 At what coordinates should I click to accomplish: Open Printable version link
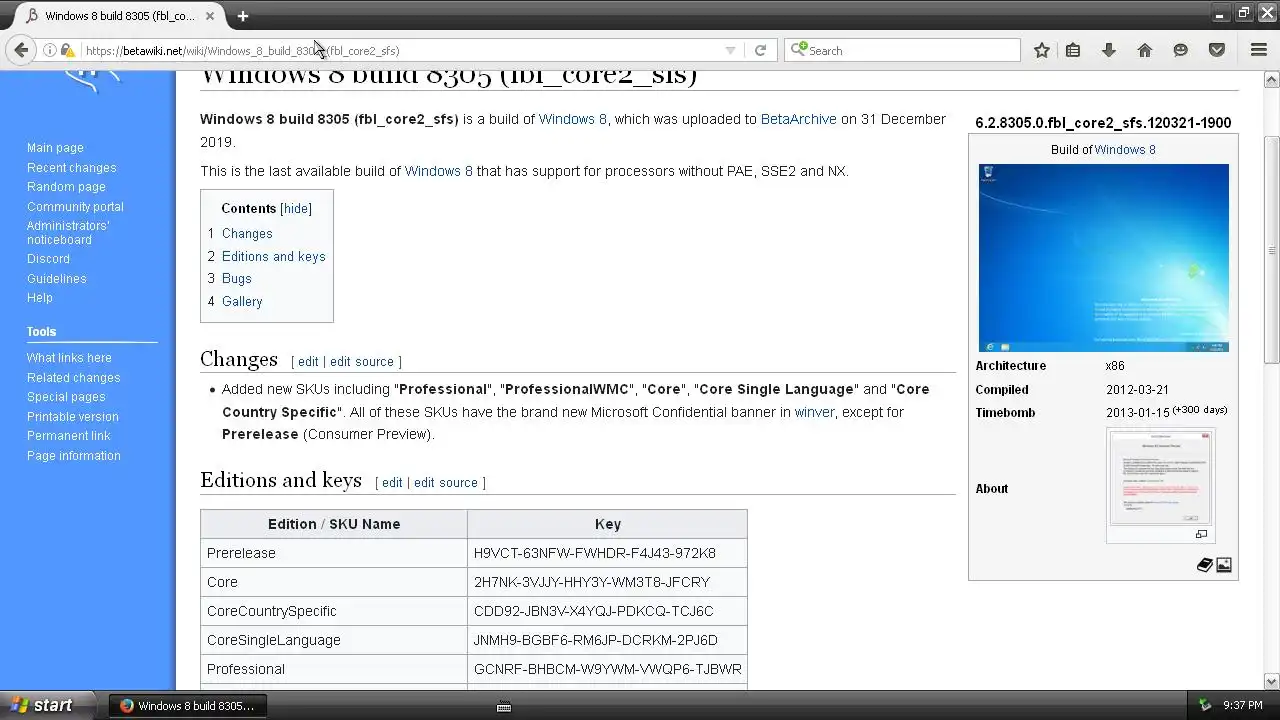(x=72, y=417)
